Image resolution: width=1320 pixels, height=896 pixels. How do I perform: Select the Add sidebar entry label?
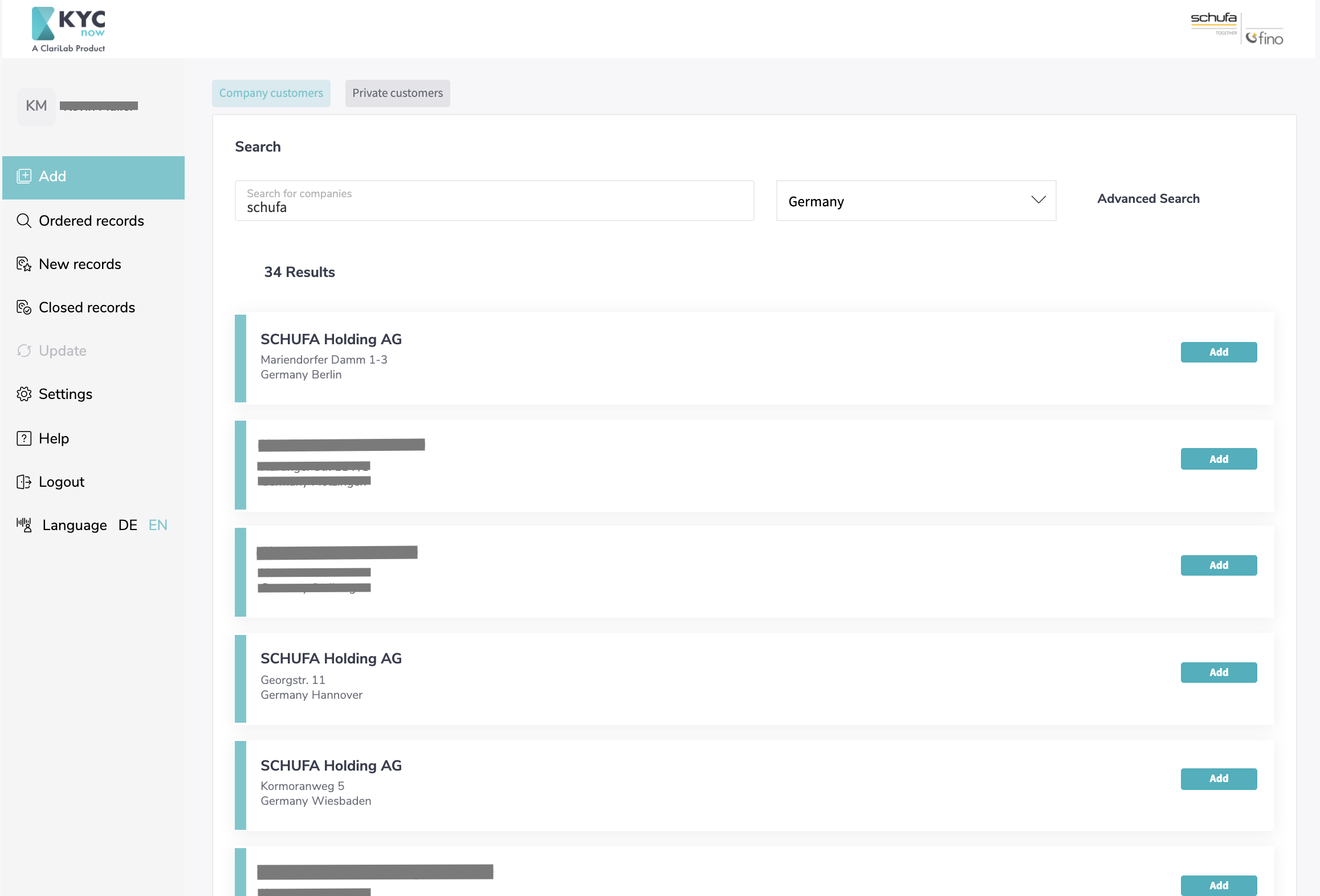tap(52, 176)
